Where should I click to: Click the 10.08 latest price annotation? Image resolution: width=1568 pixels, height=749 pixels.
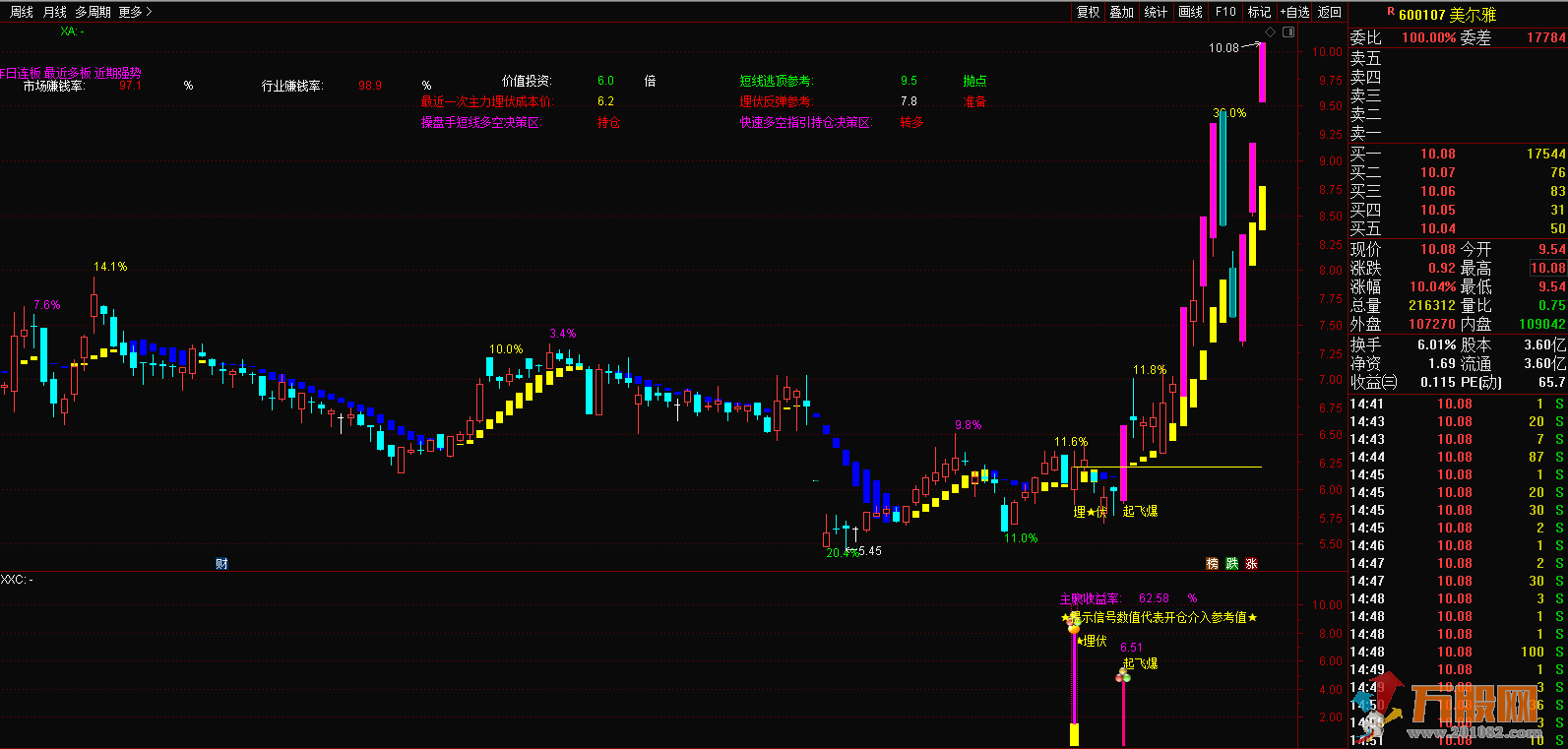pos(1223,47)
